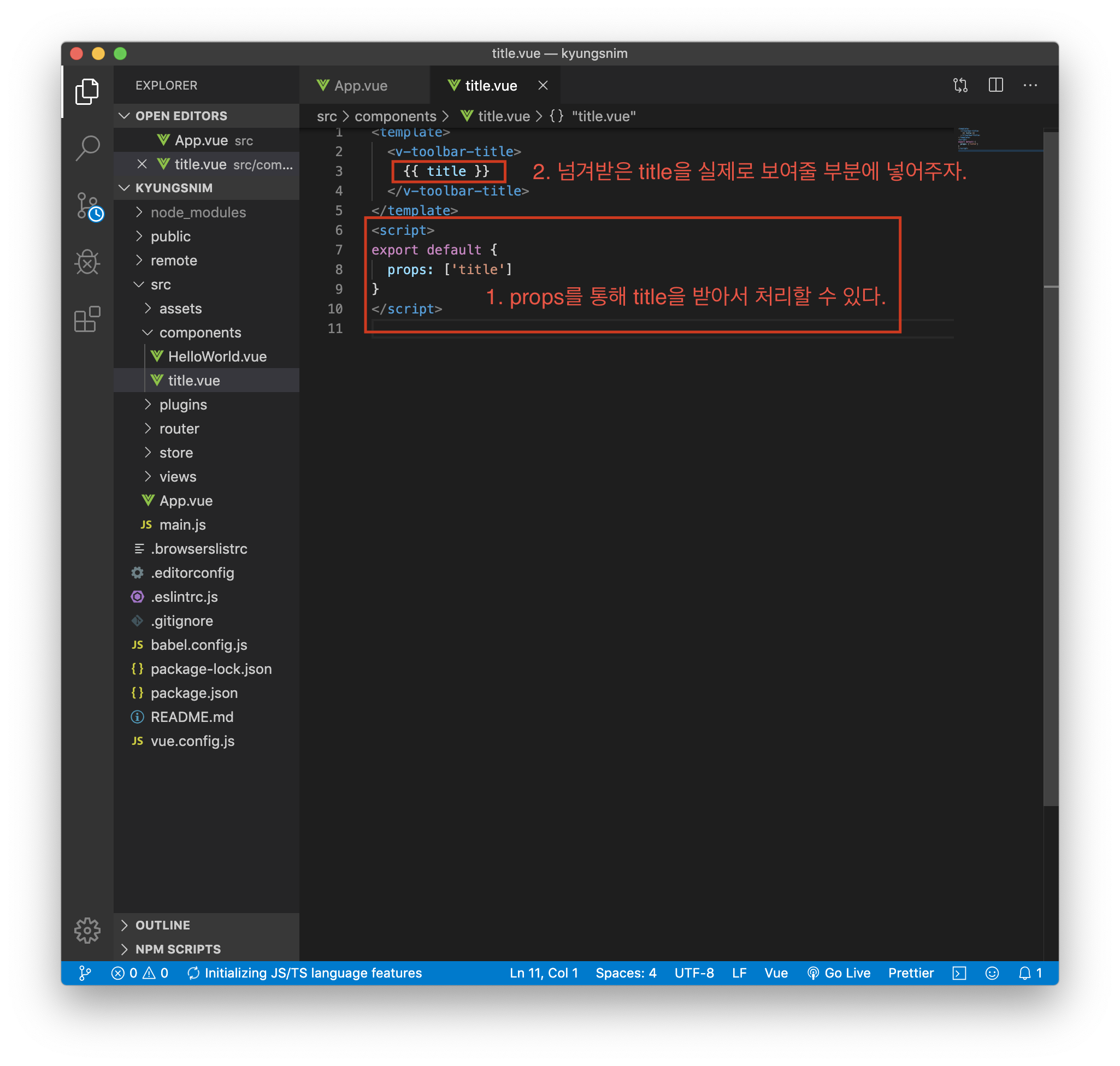Collapse the OPEN EDITORS section
Viewport: 1120px width, 1066px height.
pos(181,116)
